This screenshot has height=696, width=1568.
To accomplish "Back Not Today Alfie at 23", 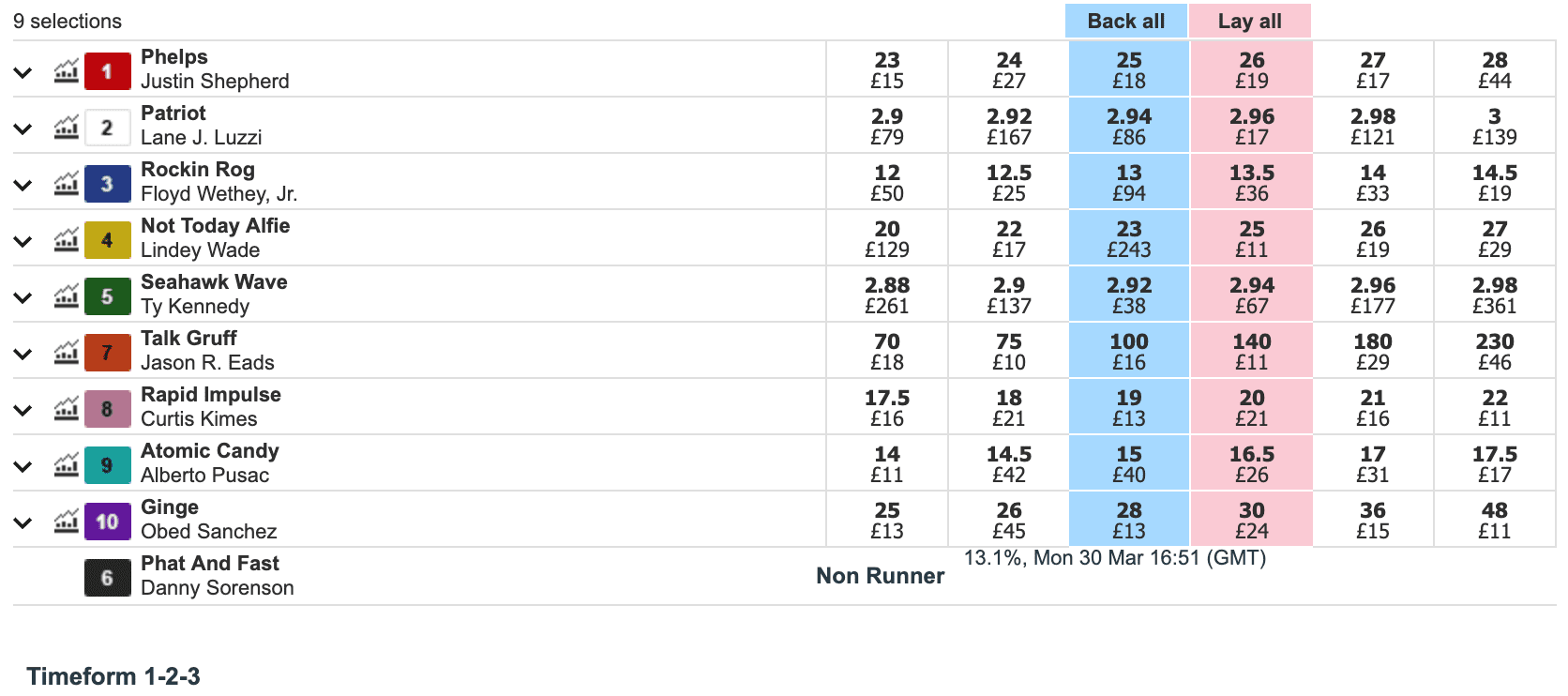I will 1129,238.
